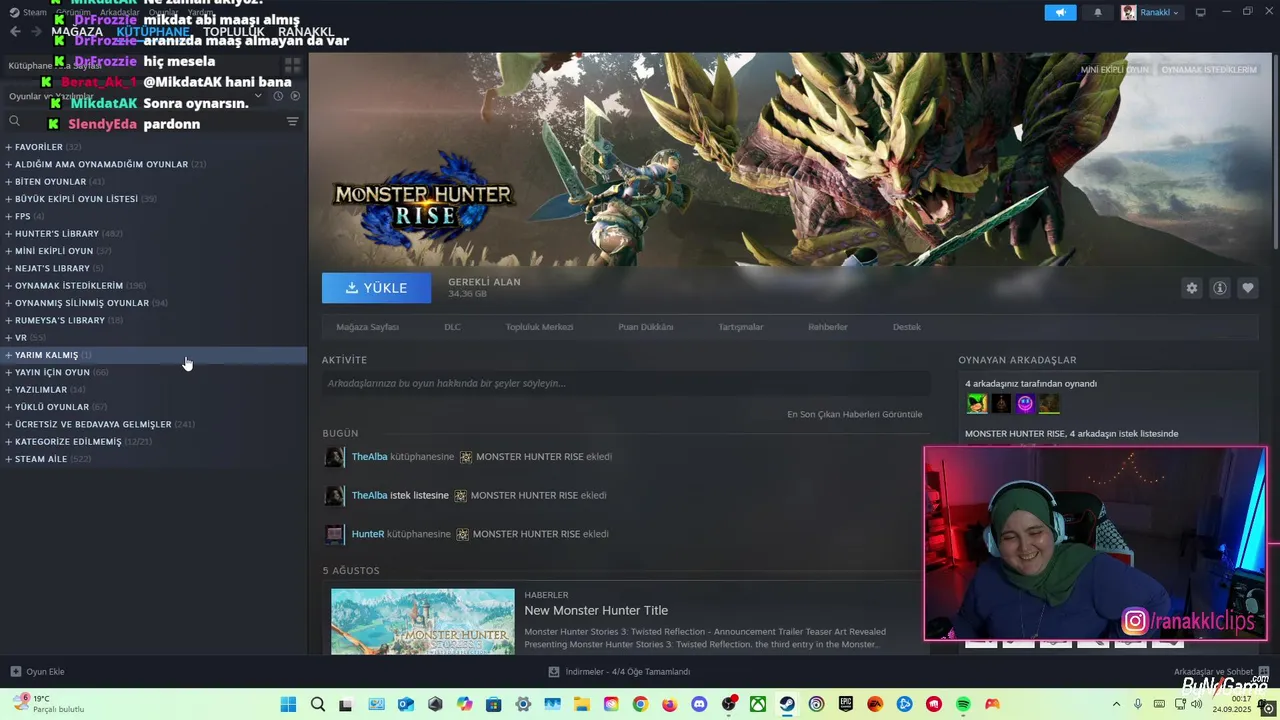This screenshot has width=1280, height=720.
Task: Open the Mağaza Sayfası tab
Action: [x=367, y=327]
